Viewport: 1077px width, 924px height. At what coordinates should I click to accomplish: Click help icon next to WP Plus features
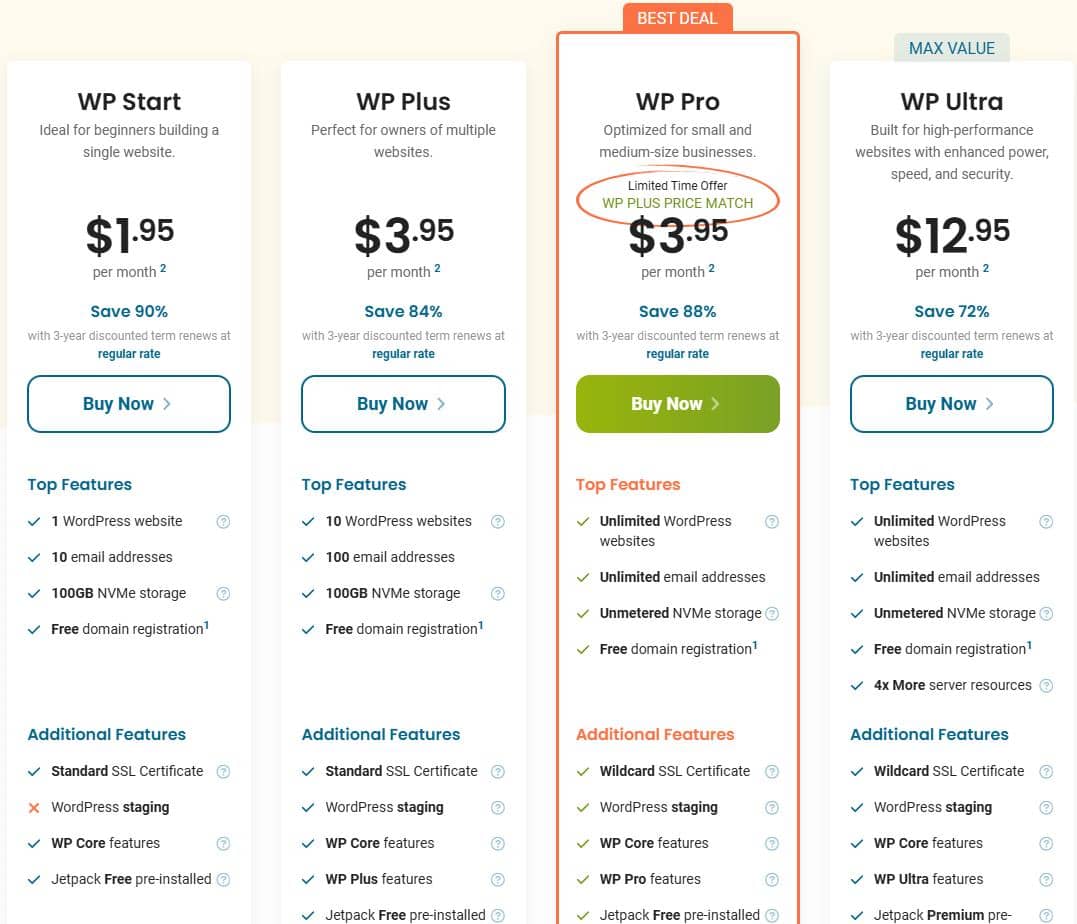point(498,880)
